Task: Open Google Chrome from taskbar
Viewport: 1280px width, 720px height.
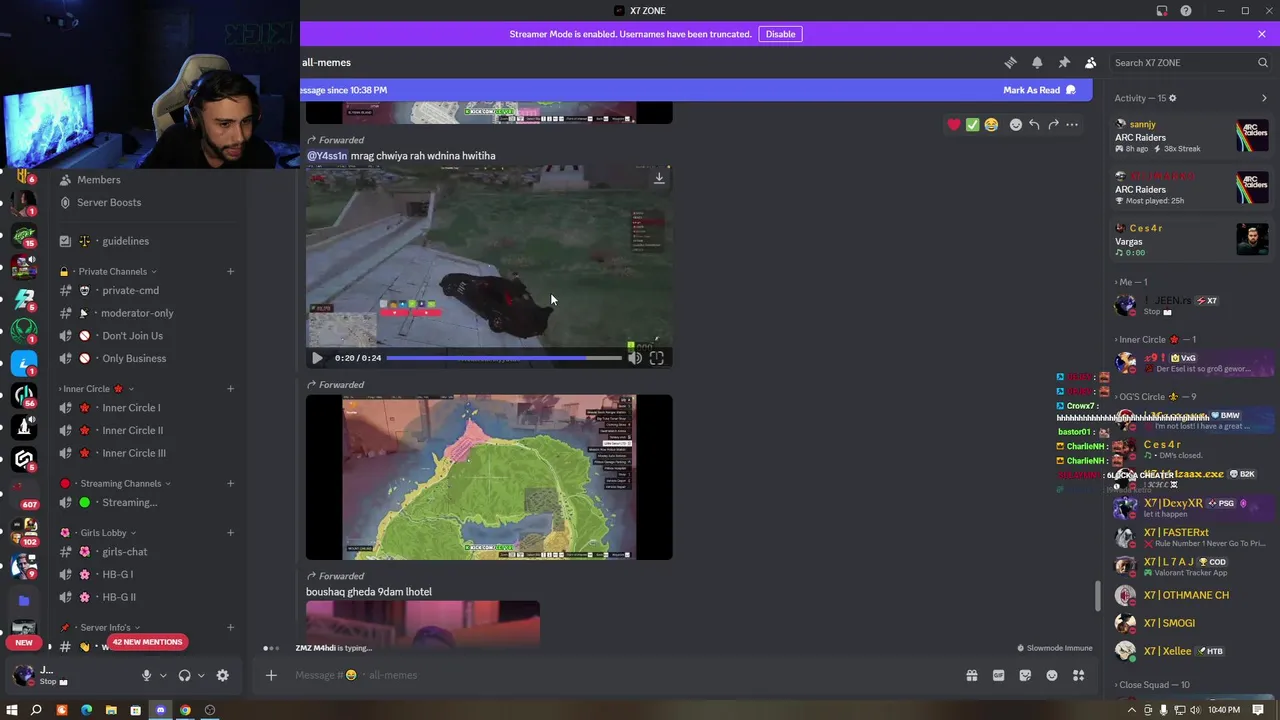Action: (185, 710)
